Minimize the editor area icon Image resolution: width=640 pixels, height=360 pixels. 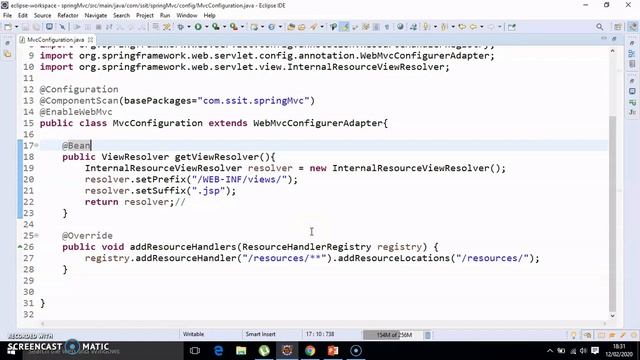[x=604, y=38]
